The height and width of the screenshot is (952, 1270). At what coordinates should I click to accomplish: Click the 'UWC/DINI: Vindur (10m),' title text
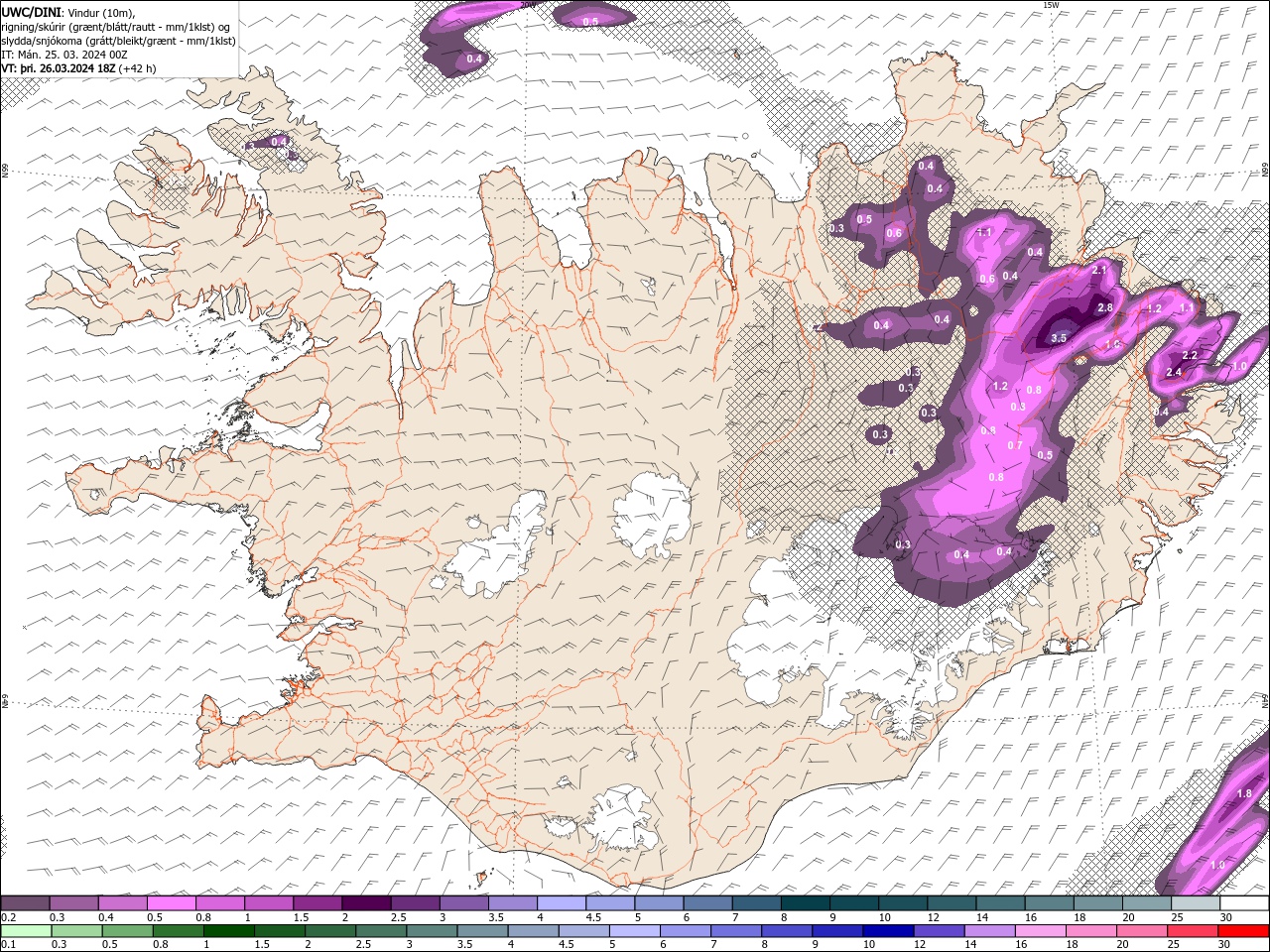[68, 12]
